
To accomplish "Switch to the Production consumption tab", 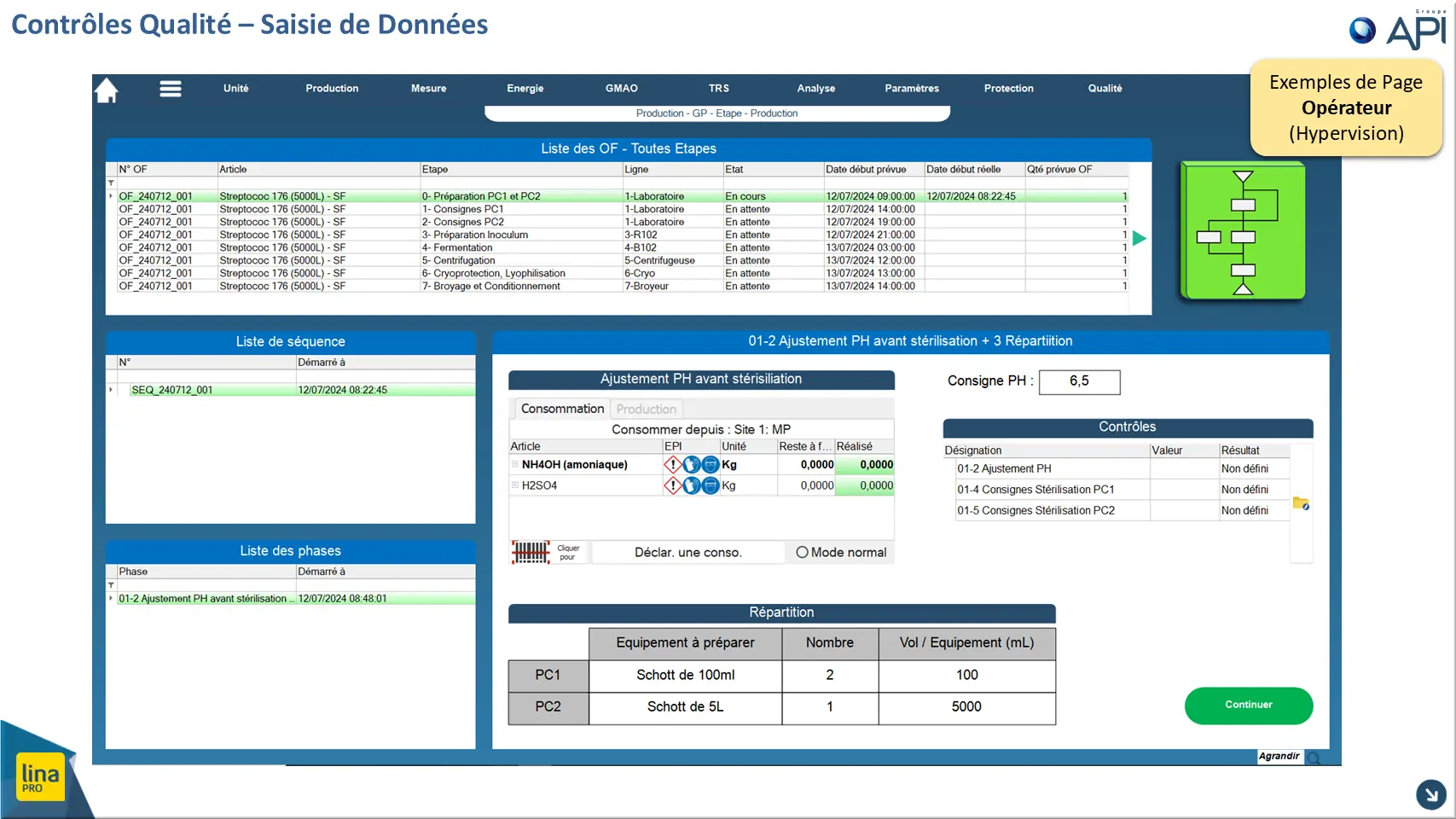I will [646, 409].
